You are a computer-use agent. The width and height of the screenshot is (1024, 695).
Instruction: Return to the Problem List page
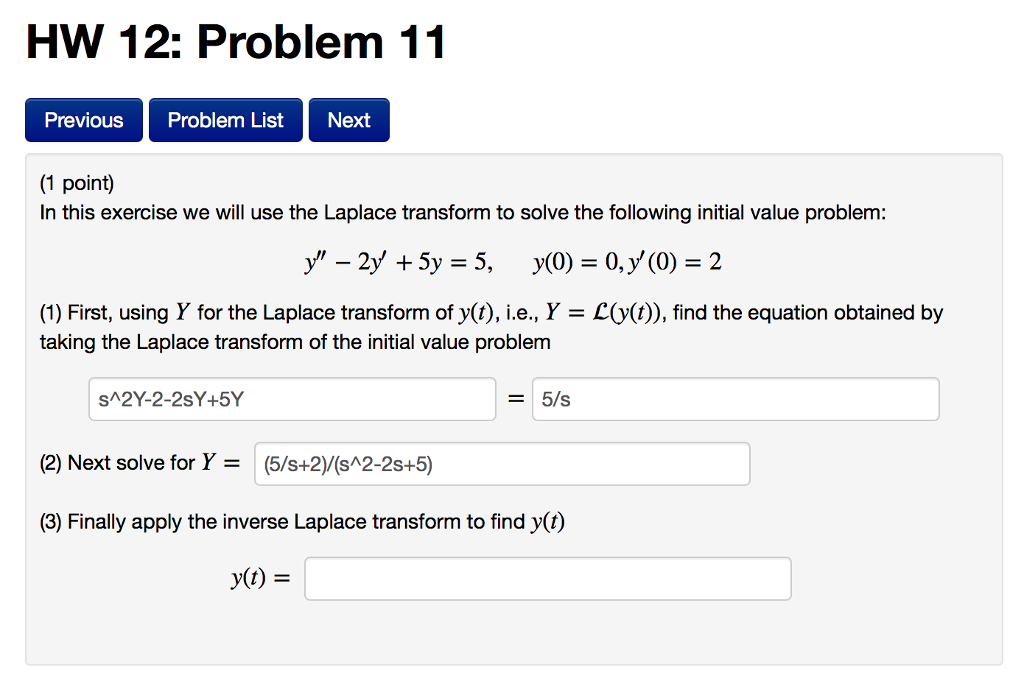point(225,119)
